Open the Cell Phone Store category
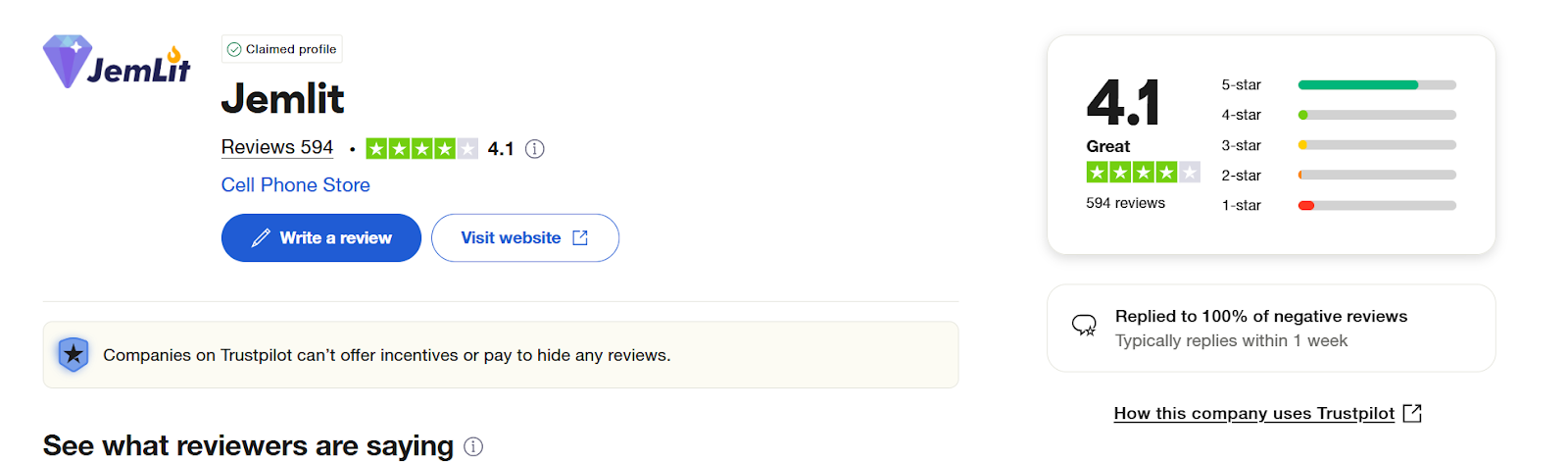 (x=296, y=185)
